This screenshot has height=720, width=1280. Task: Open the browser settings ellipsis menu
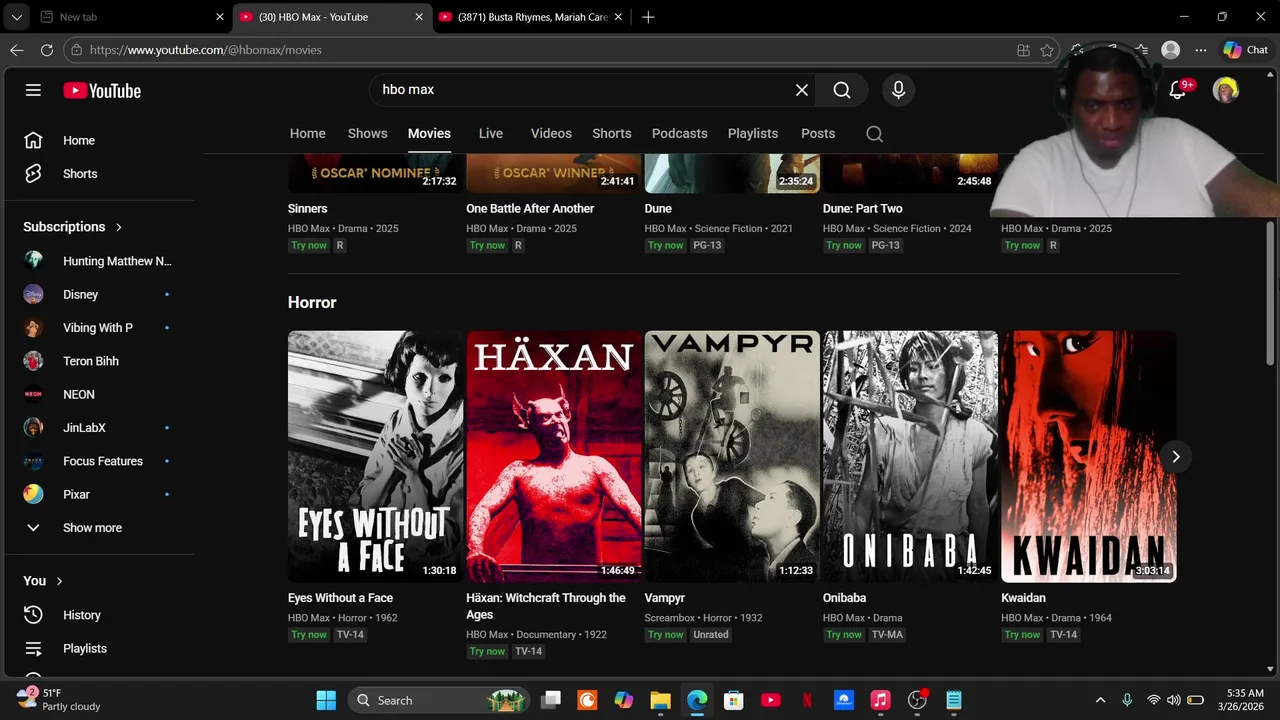[1200, 50]
